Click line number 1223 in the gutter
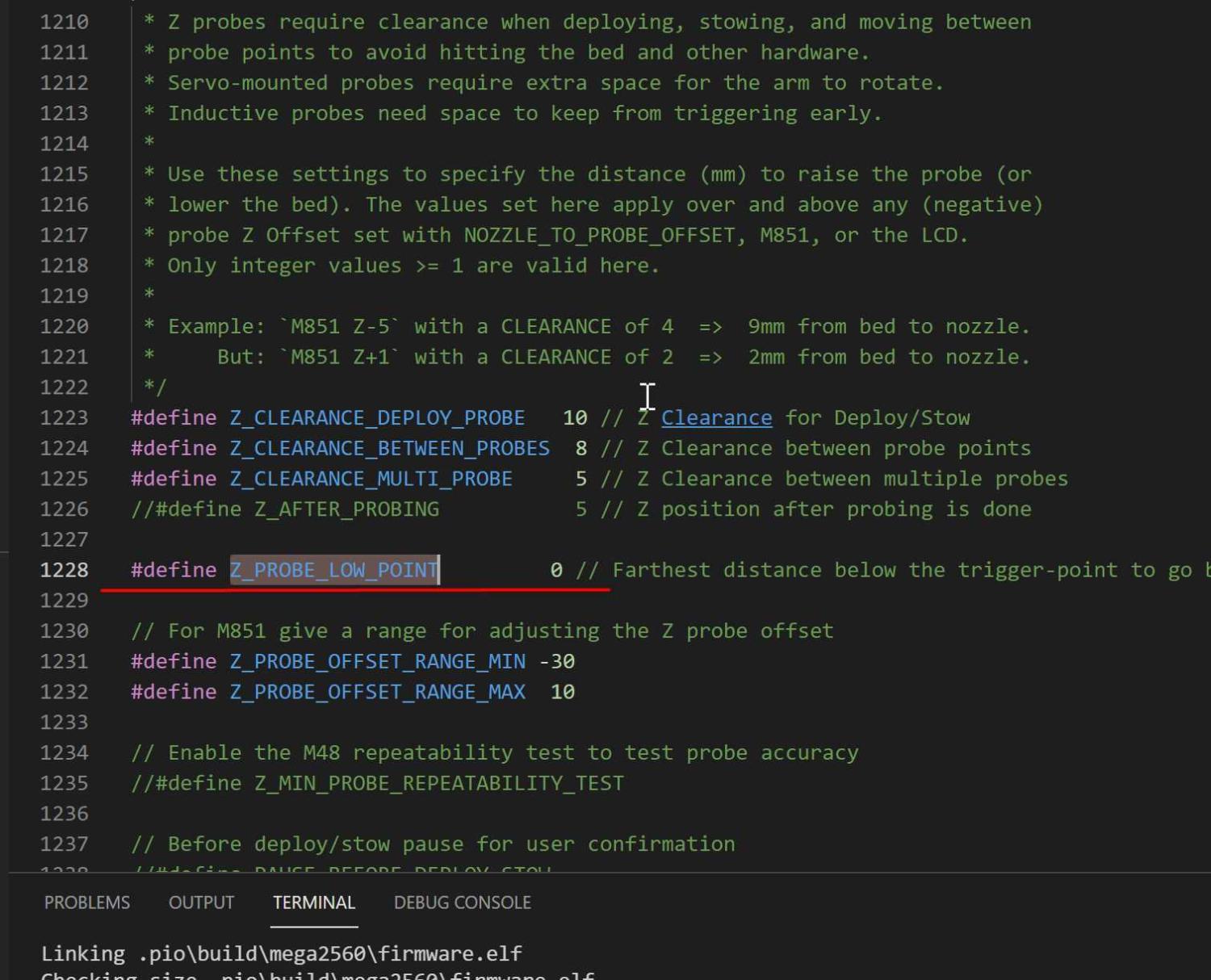The width and height of the screenshot is (1211, 980). (x=64, y=418)
